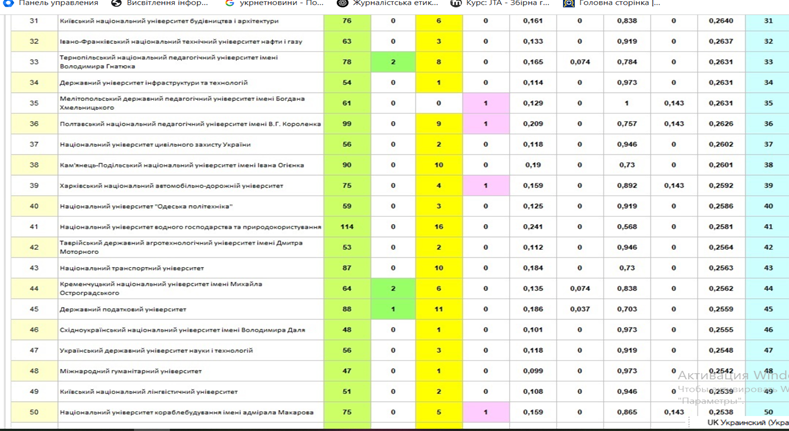
Task: Click green cell 114 in водного господарства row
Action: (x=347, y=227)
